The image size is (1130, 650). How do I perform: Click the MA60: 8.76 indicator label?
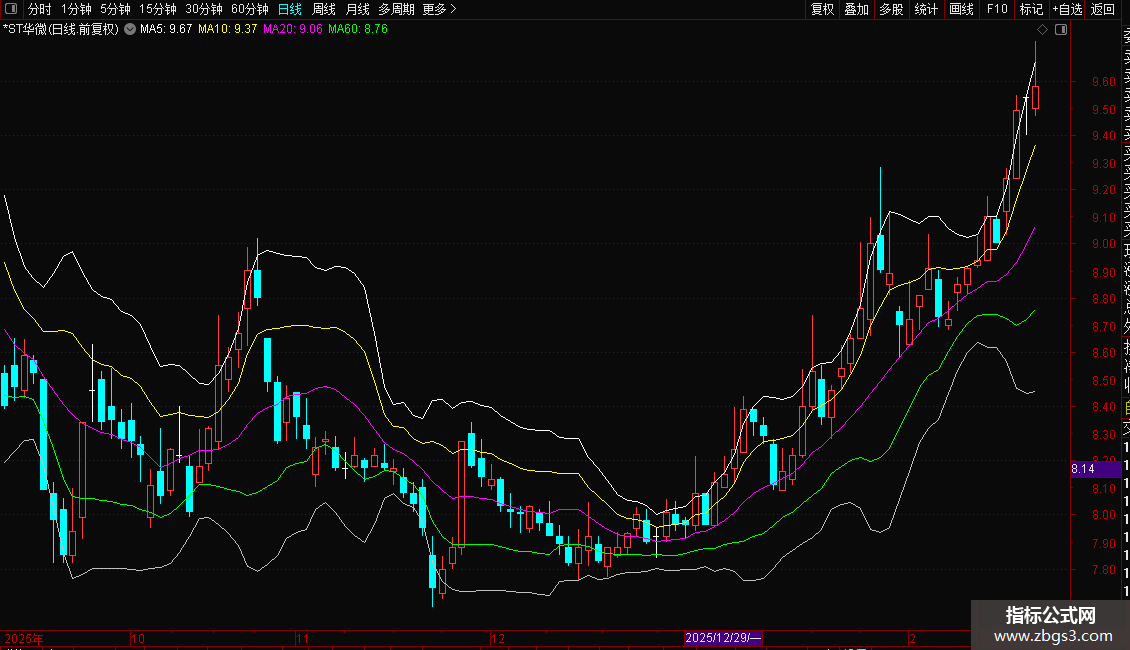pyautogui.click(x=358, y=30)
